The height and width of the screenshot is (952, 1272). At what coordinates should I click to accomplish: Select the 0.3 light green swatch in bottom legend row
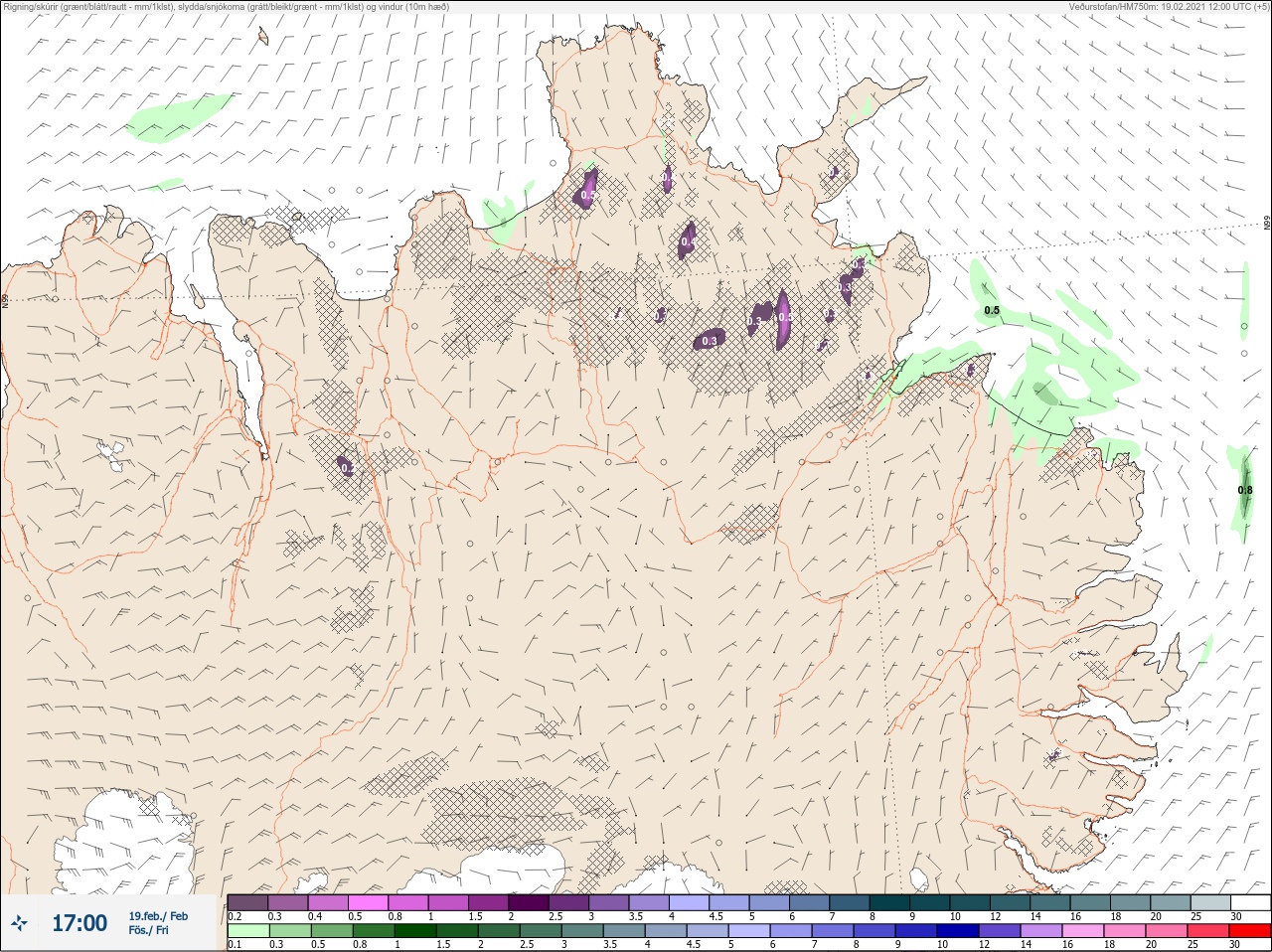coord(288,931)
